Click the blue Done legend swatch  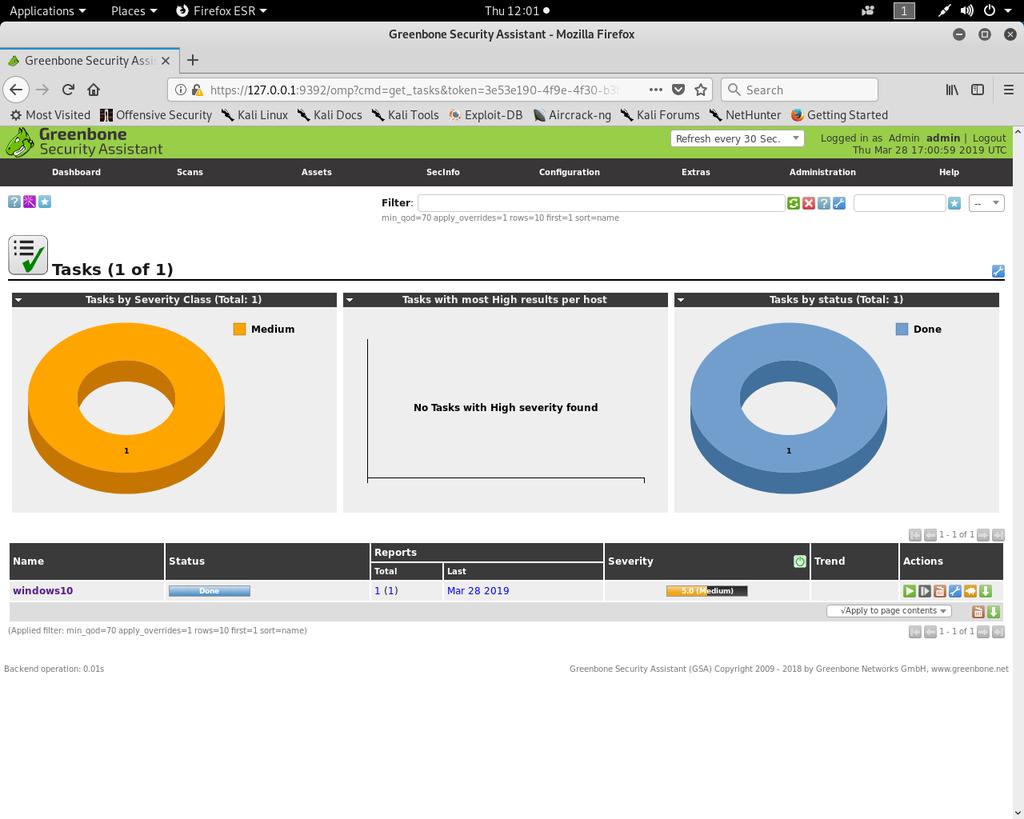(902, 329)
